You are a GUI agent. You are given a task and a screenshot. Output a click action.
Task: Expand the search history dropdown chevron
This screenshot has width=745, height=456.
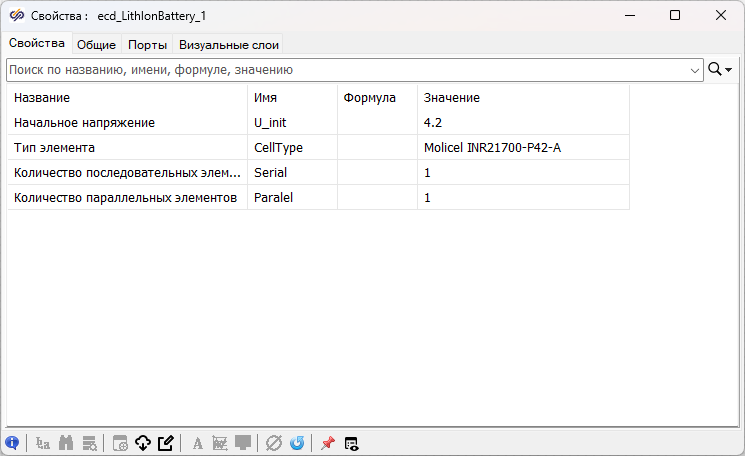[x=695, y=70]
